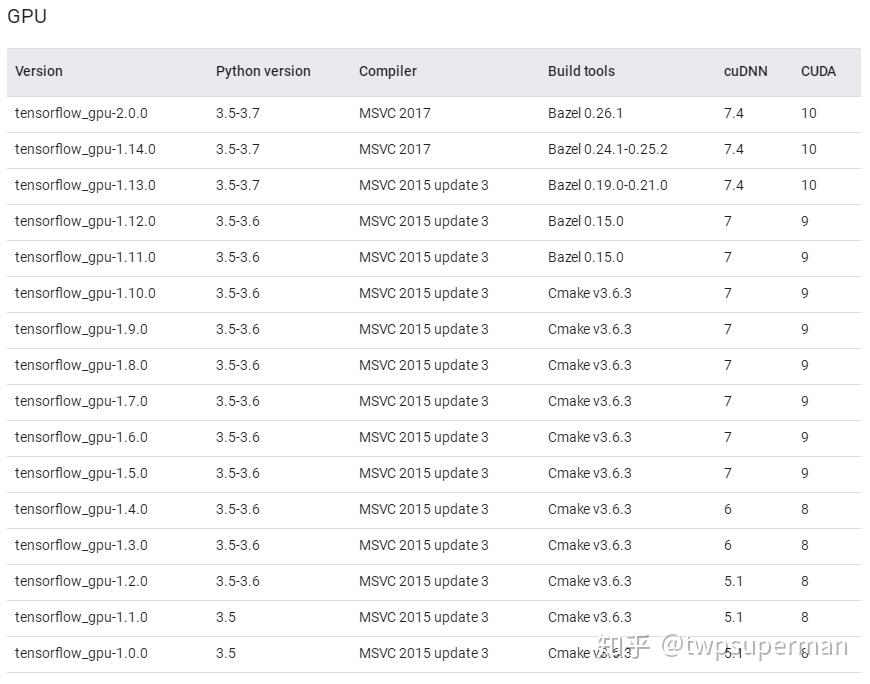Screen dimensions: 870x684
Task: Select the tensorflow_gpu-1.11.0 cell
Action: (x=85, y=258)
